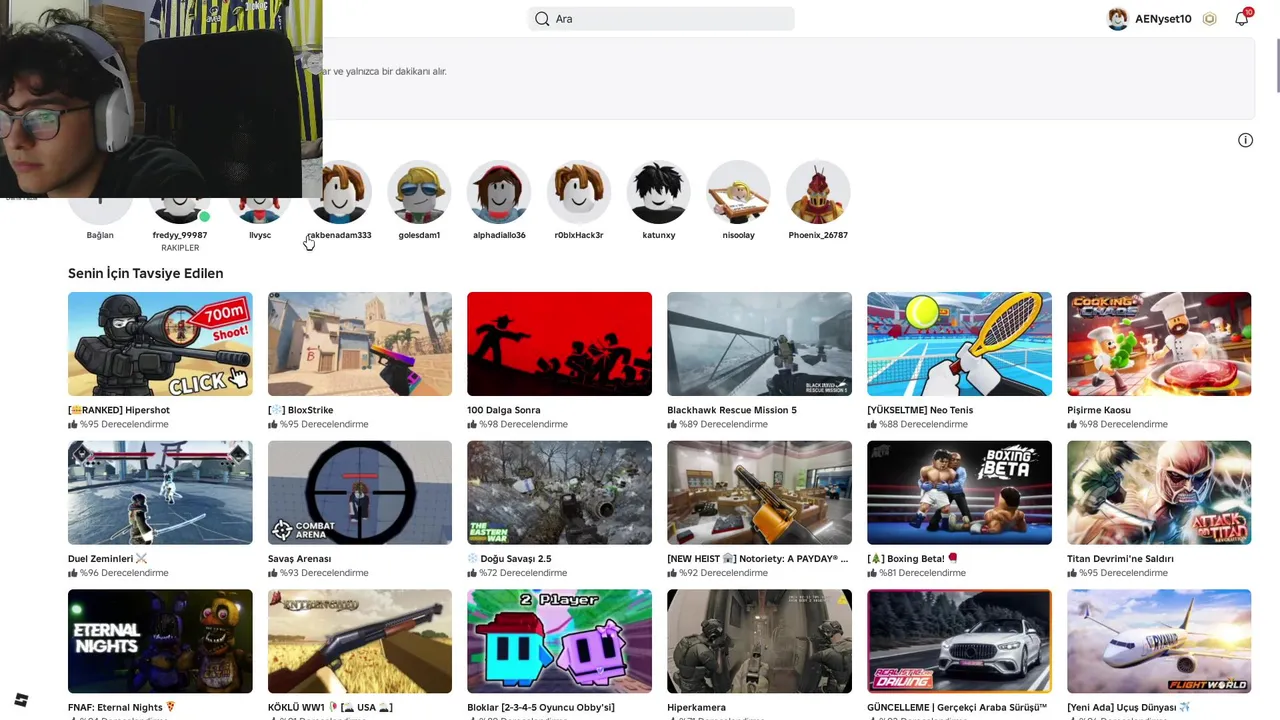Open the Uçuş Dünyası thumbnail
1280x720 pixels.
[x=1159, y=641]
